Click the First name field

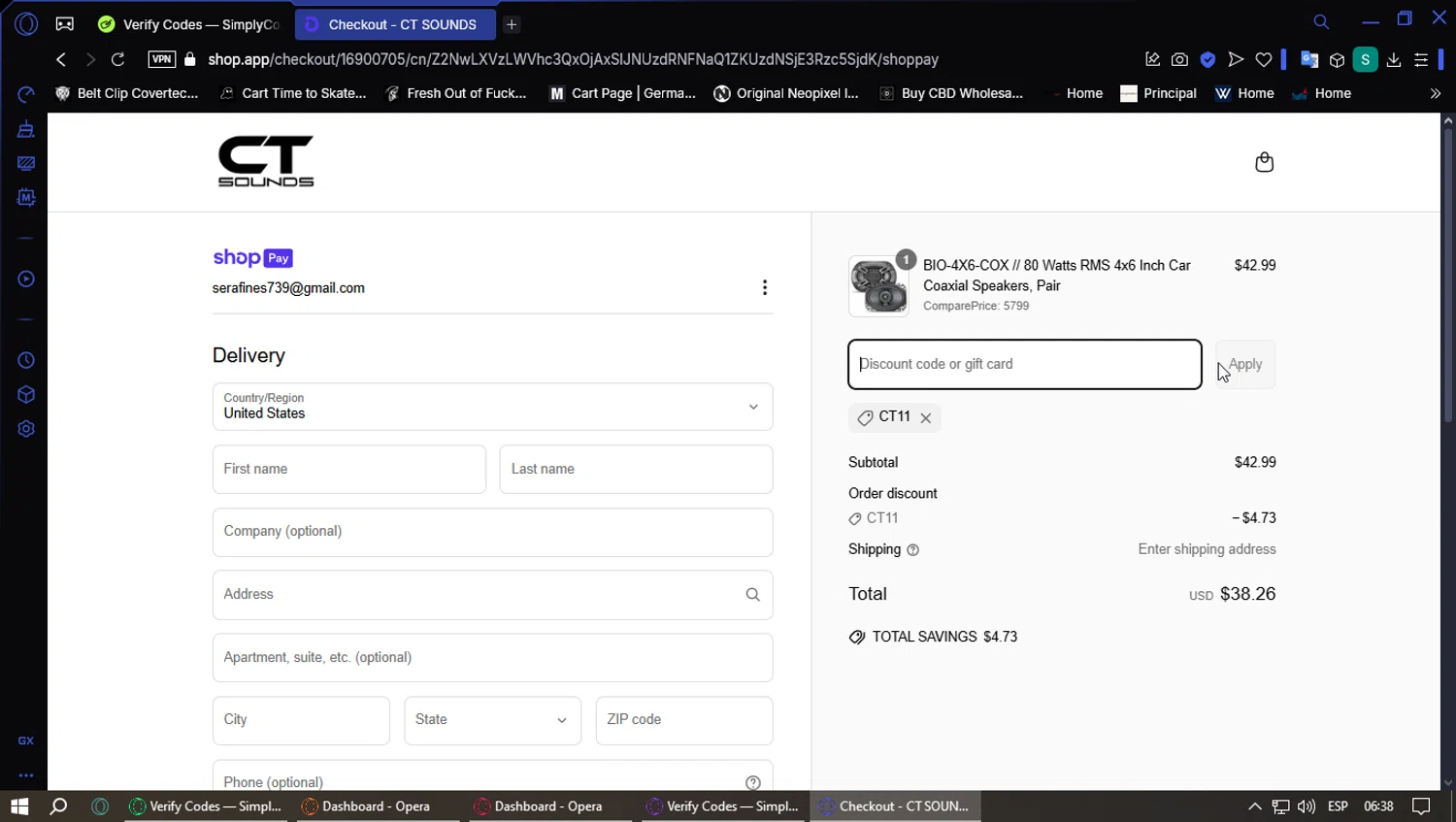tap(349, 469)
